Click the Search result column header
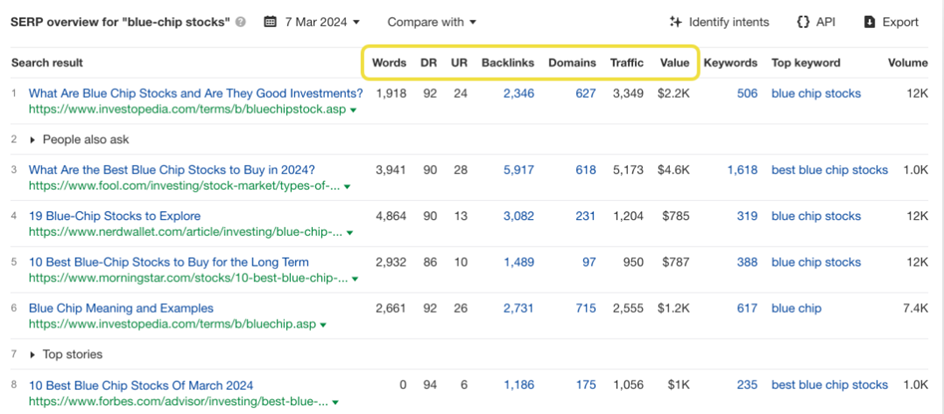This screenshot has width=944, height=414. pyautogui.click(x=47, y=63)
